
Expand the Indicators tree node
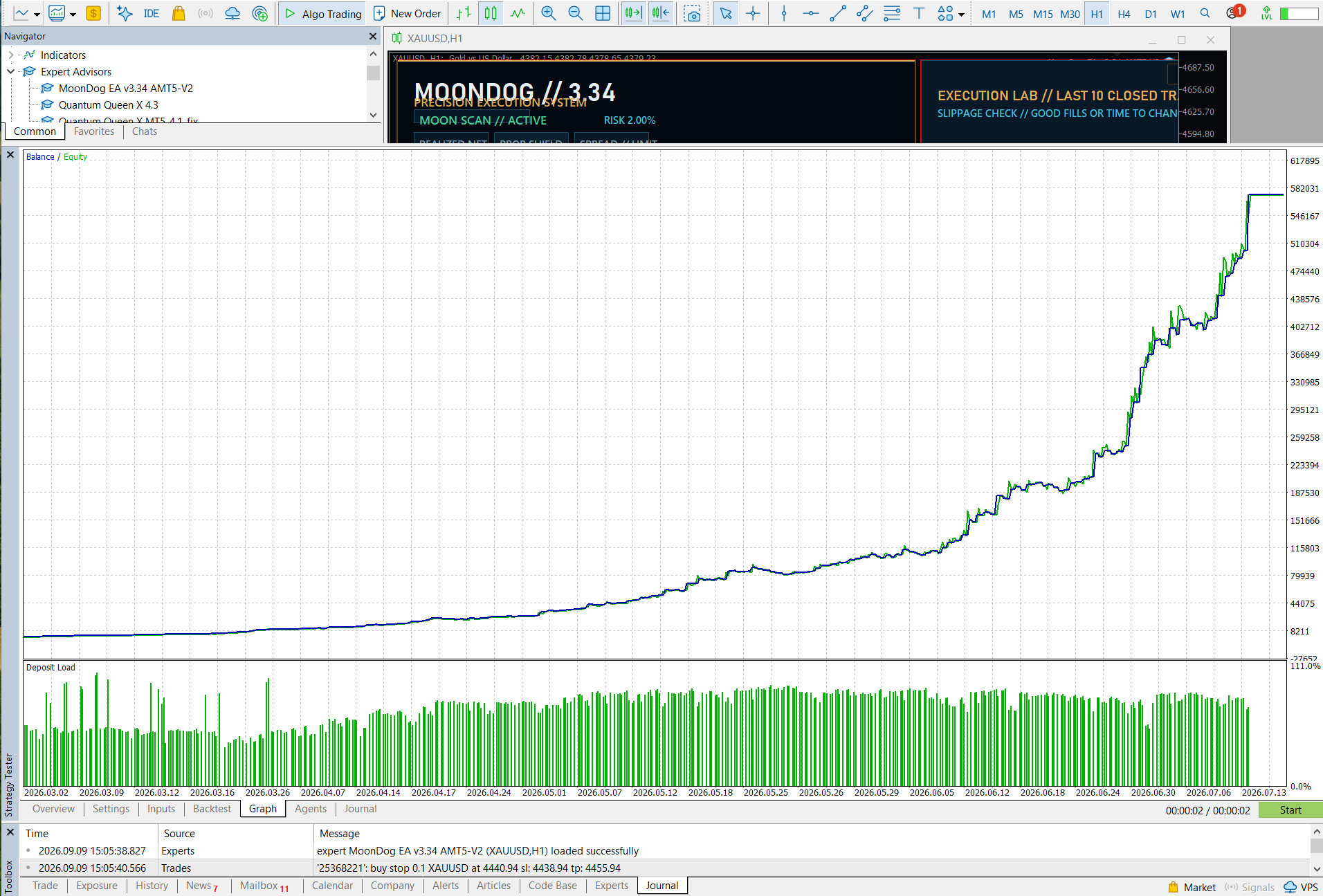[11, 55]
